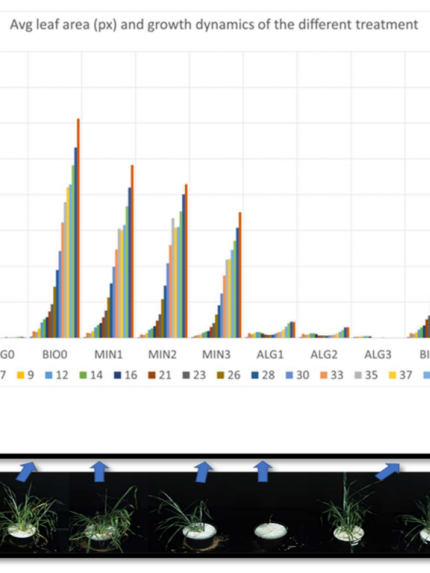
Task: Select the MIN3 axis label
Action: [216, 354]
